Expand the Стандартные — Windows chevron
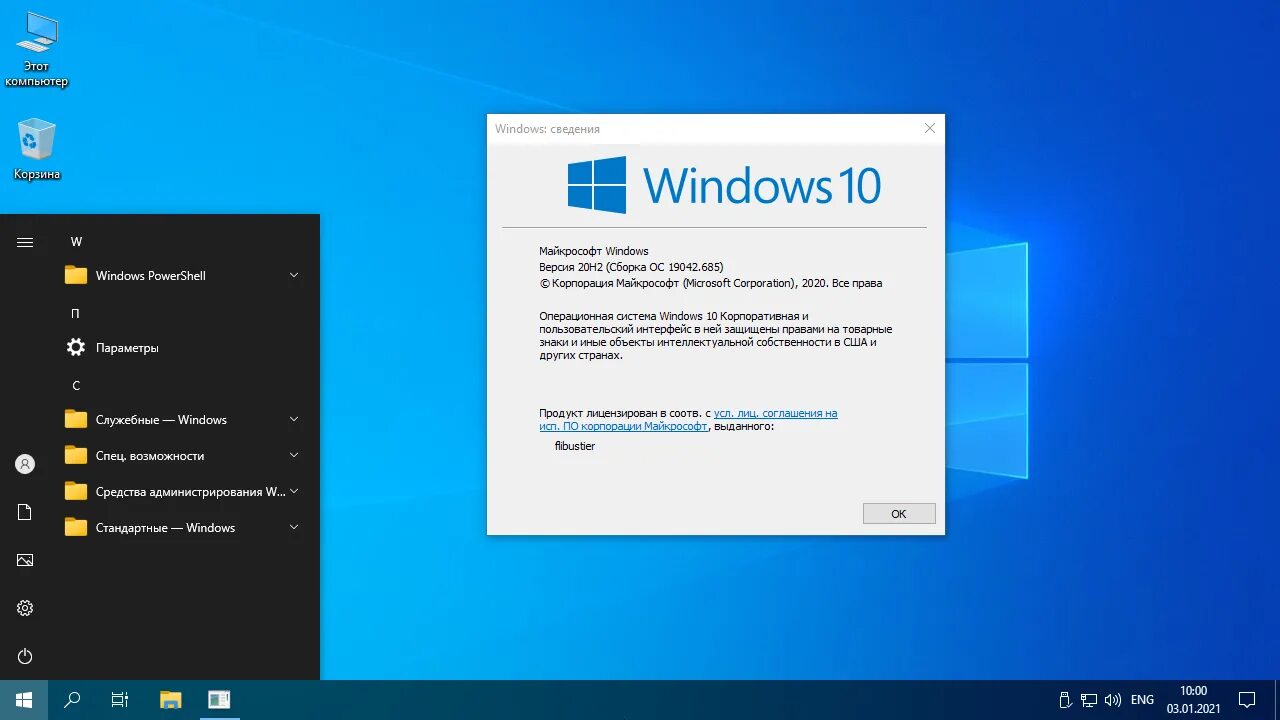The width and height of the screenshot is (1280, 720). (x=294, y=527)
